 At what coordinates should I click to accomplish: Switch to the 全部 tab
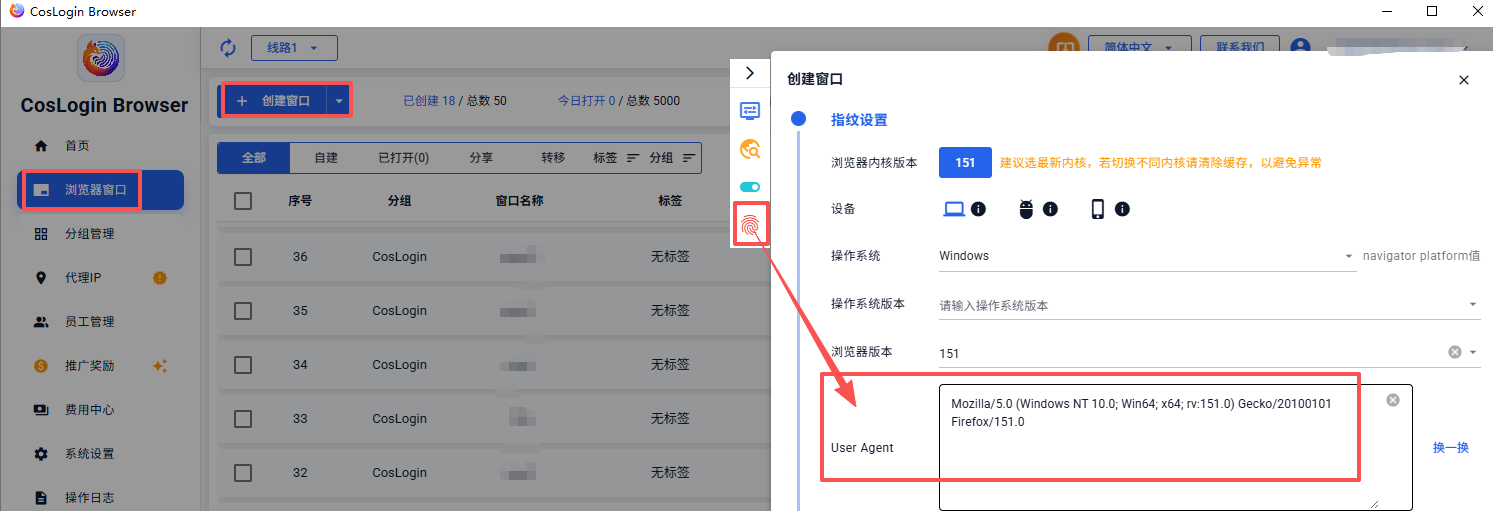254,158
